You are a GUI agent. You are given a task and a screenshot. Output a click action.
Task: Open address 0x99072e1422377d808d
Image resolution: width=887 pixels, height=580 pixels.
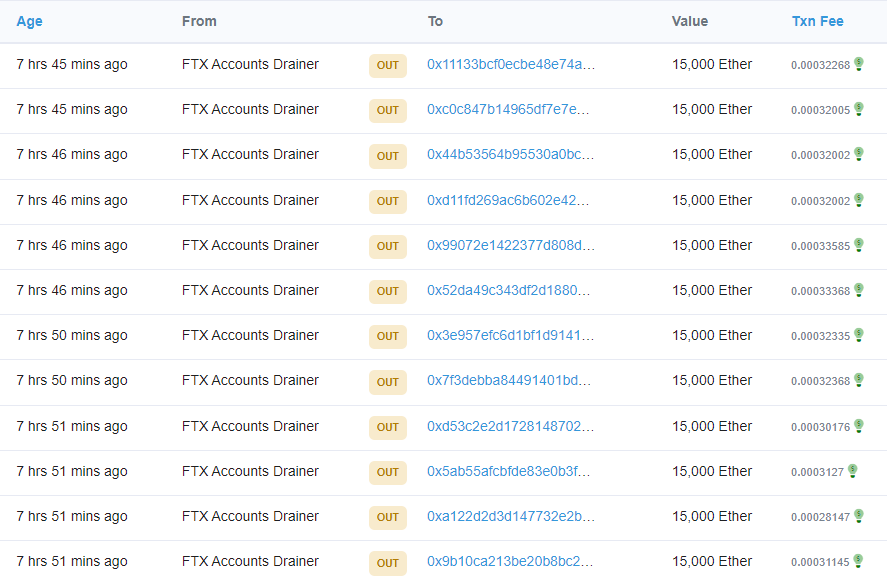(x=510, y=245)
